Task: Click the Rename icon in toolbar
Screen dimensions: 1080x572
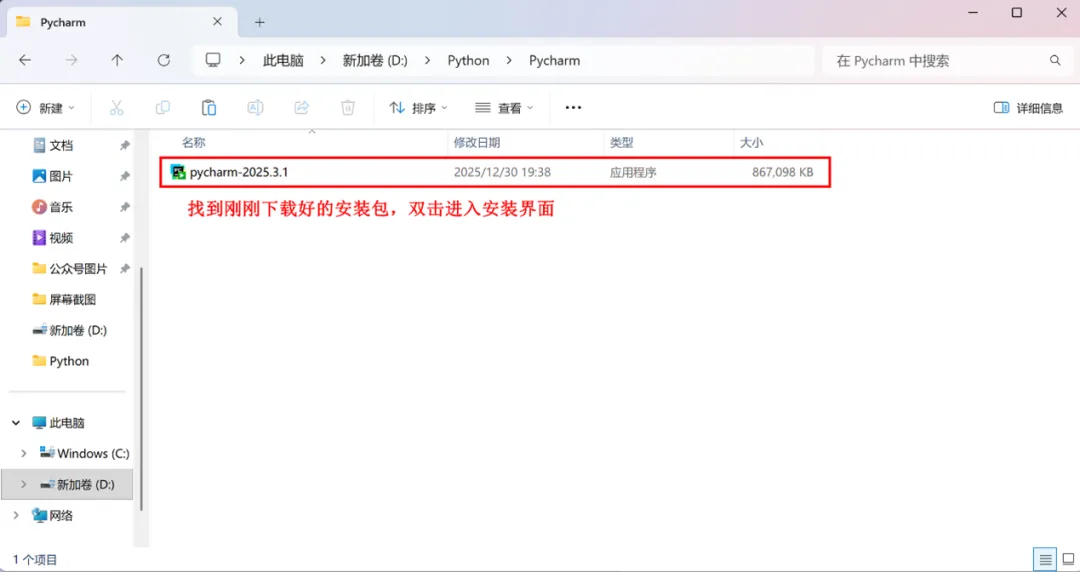Action: point(255,108)
